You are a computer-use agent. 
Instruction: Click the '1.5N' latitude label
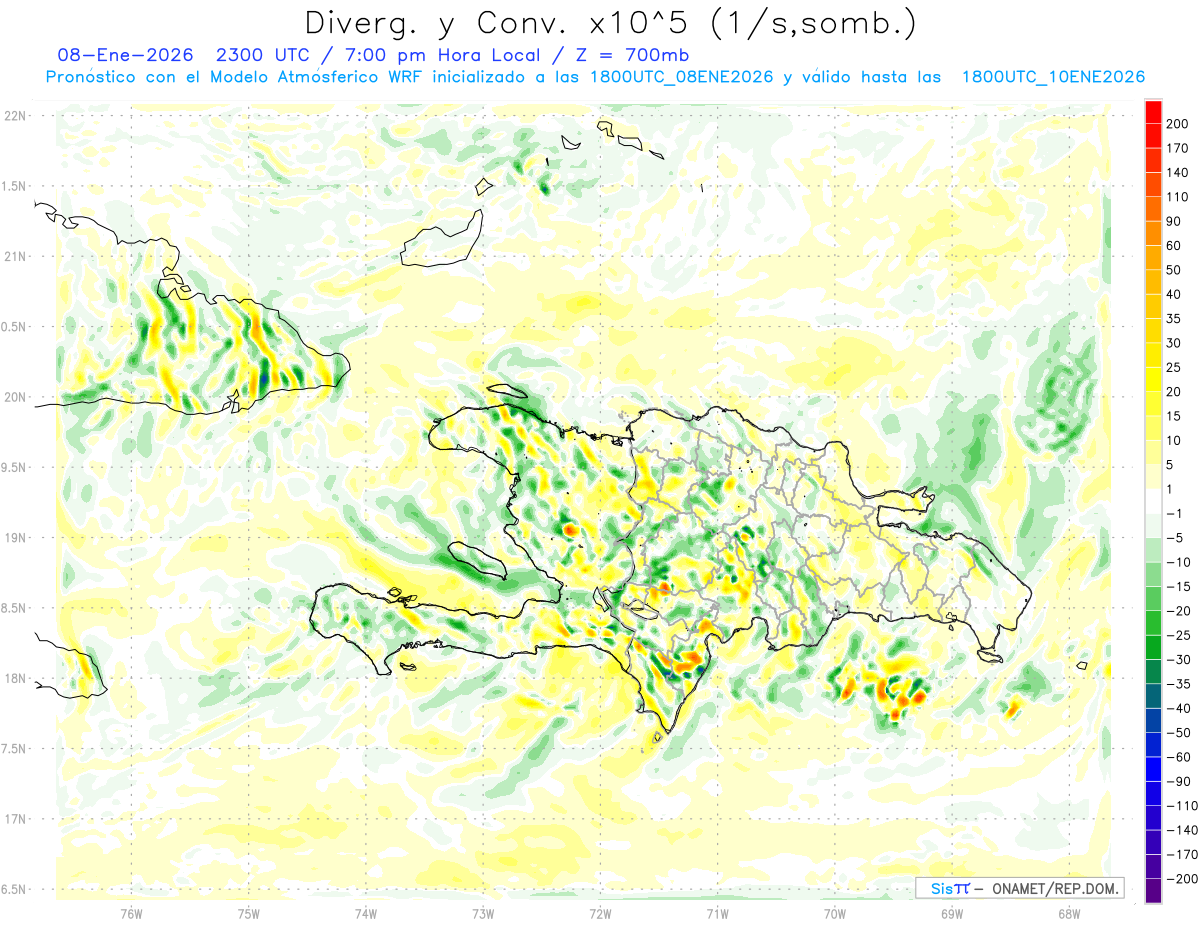tap(14, 186)
